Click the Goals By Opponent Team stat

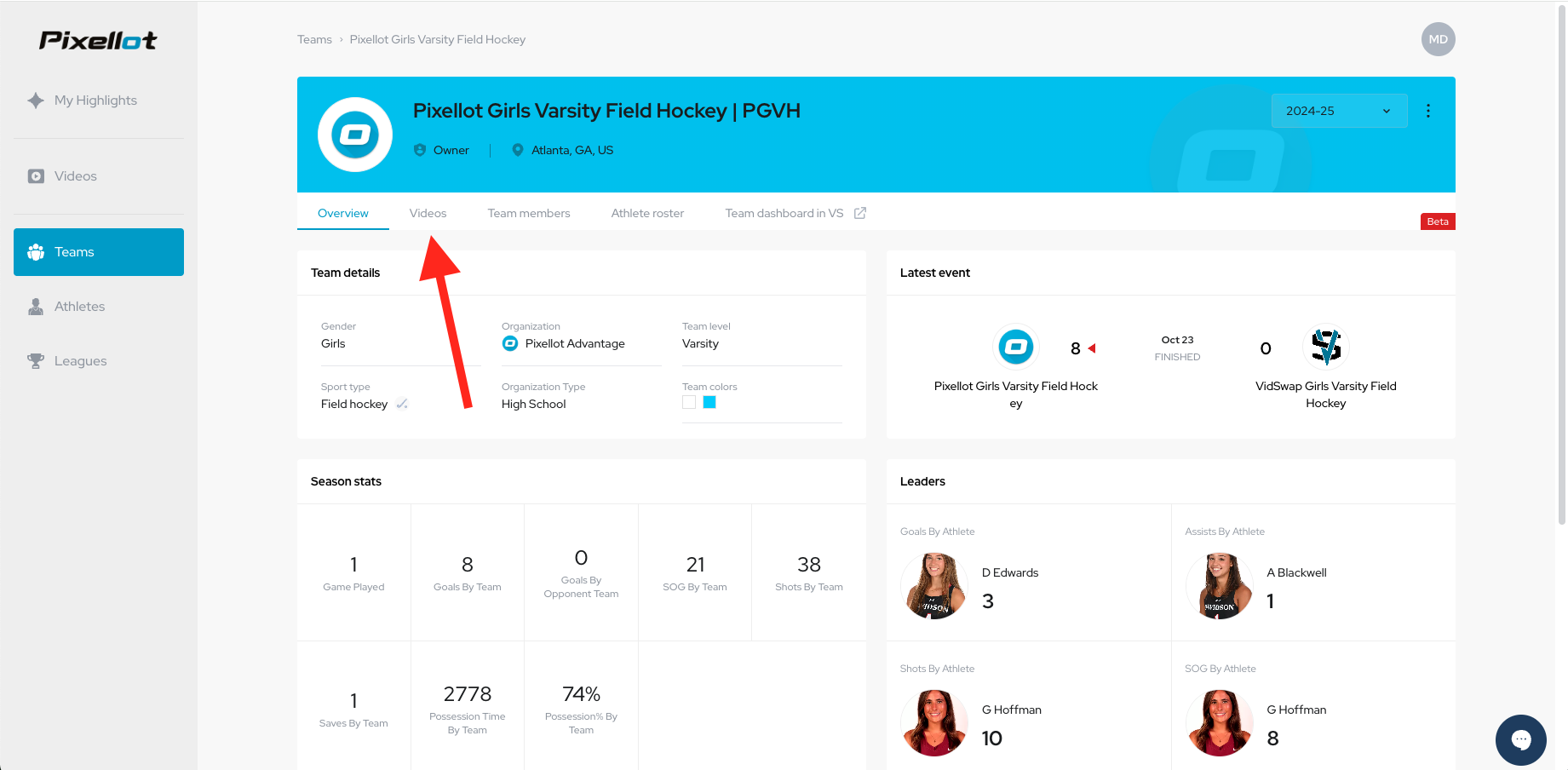pos(581,572)
